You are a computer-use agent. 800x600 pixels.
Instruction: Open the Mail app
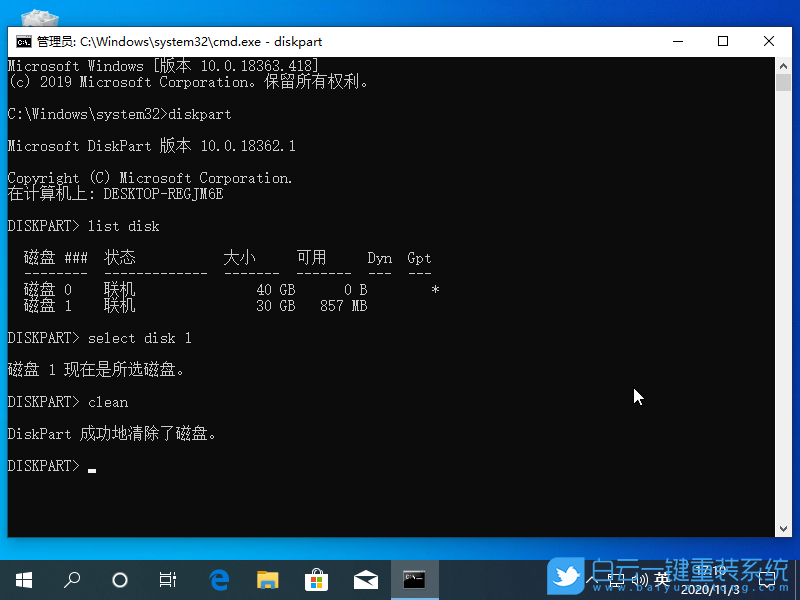365,579
